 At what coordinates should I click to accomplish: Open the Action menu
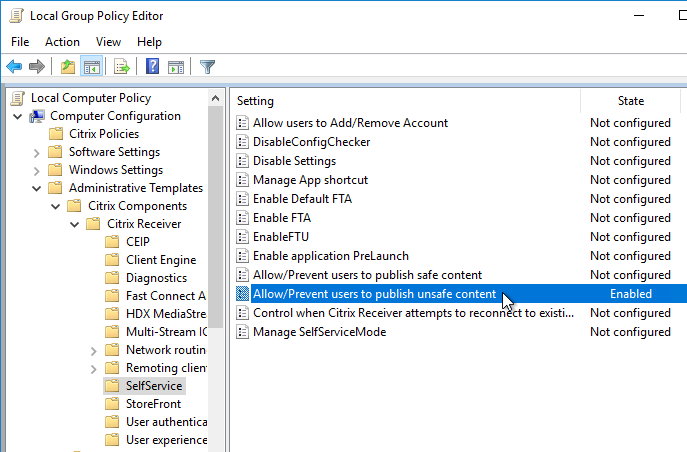tap(62, 42)
